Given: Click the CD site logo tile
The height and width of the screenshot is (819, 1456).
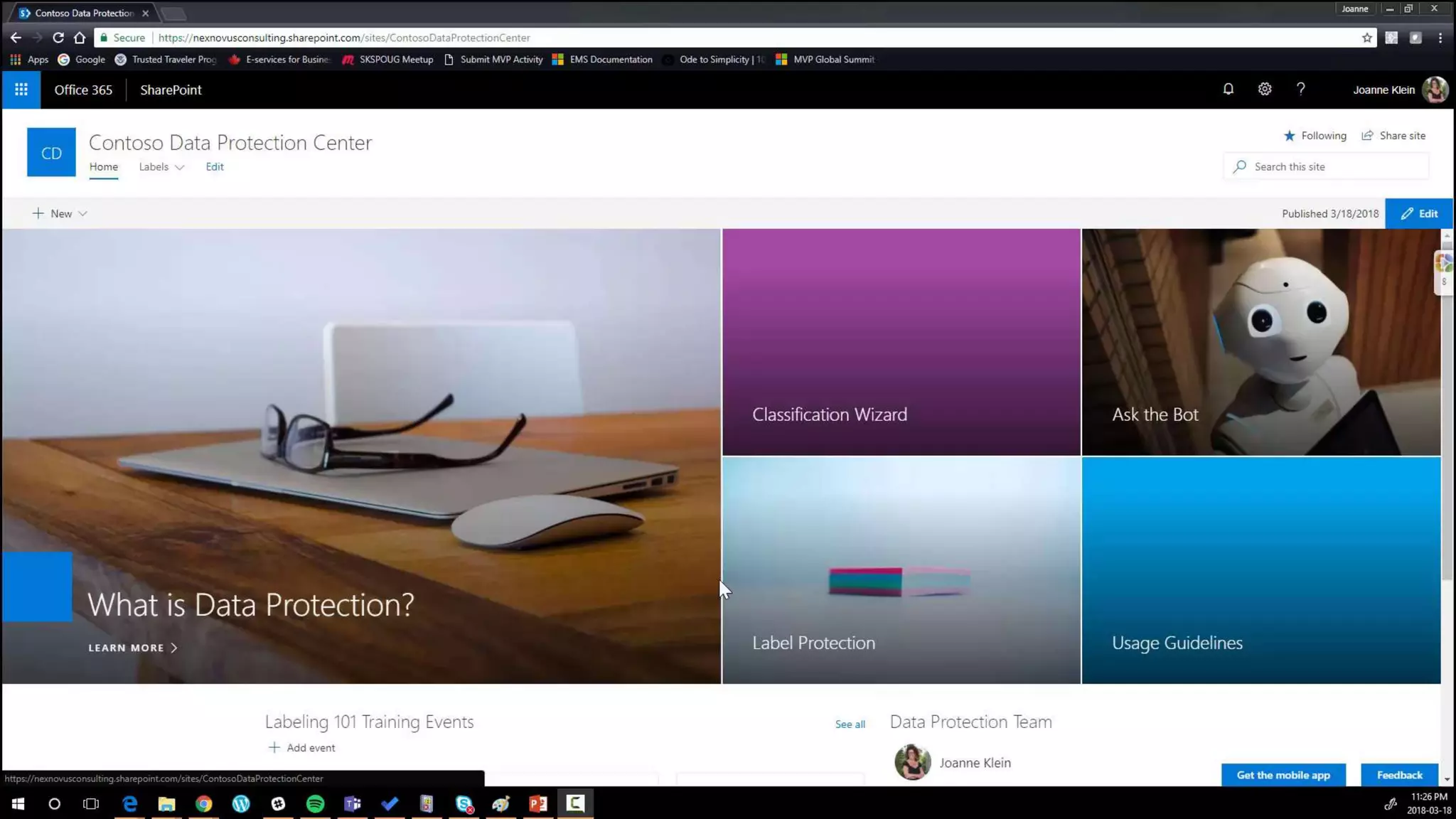Looking at the screenshot, I should (x=51, y=152).
